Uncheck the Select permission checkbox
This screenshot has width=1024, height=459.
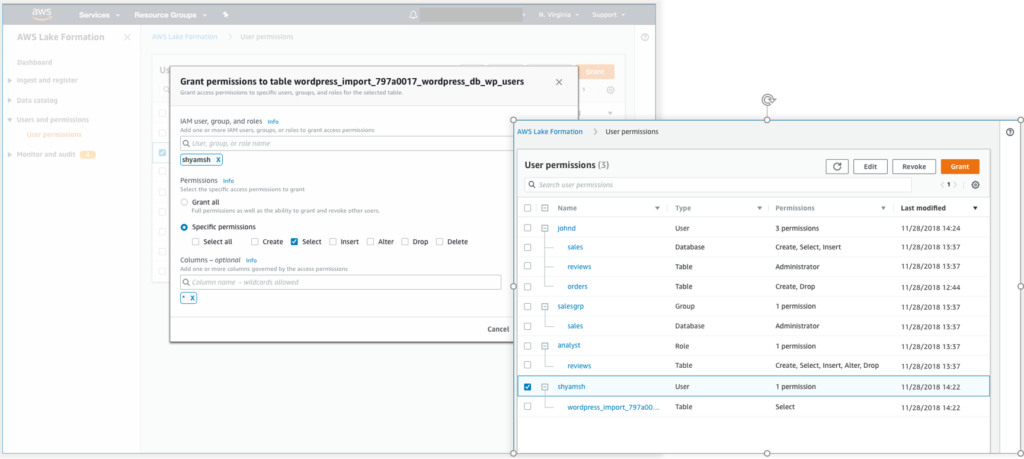pos(295,242)
